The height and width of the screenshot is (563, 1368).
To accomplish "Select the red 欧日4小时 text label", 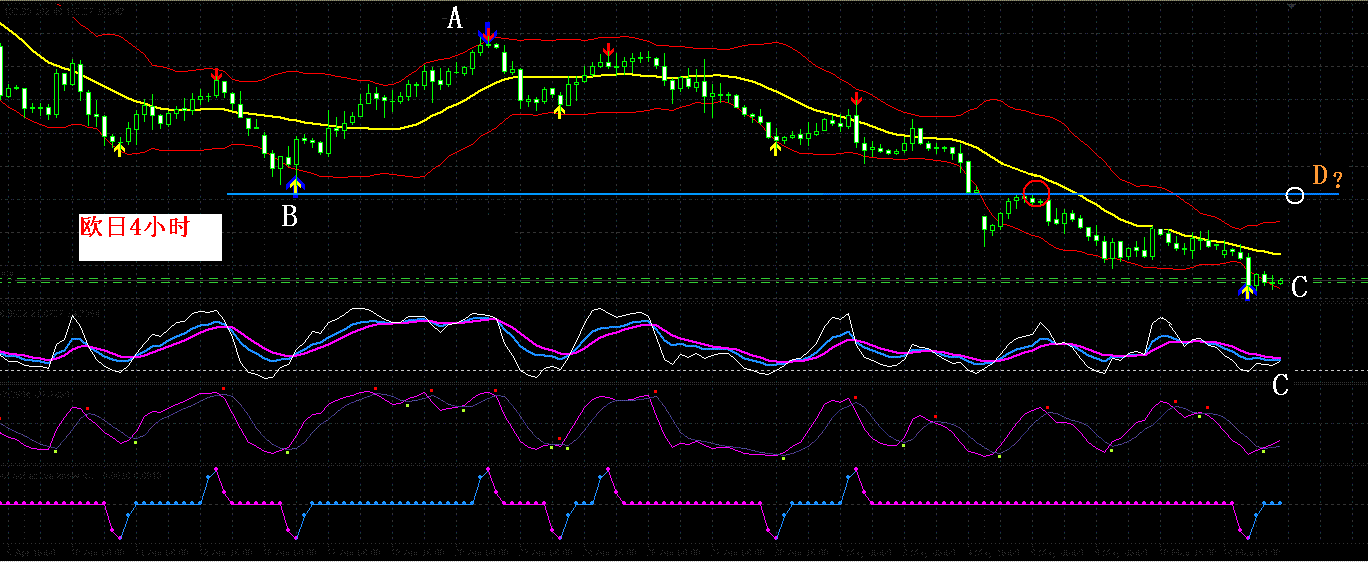I will [135, 227].
